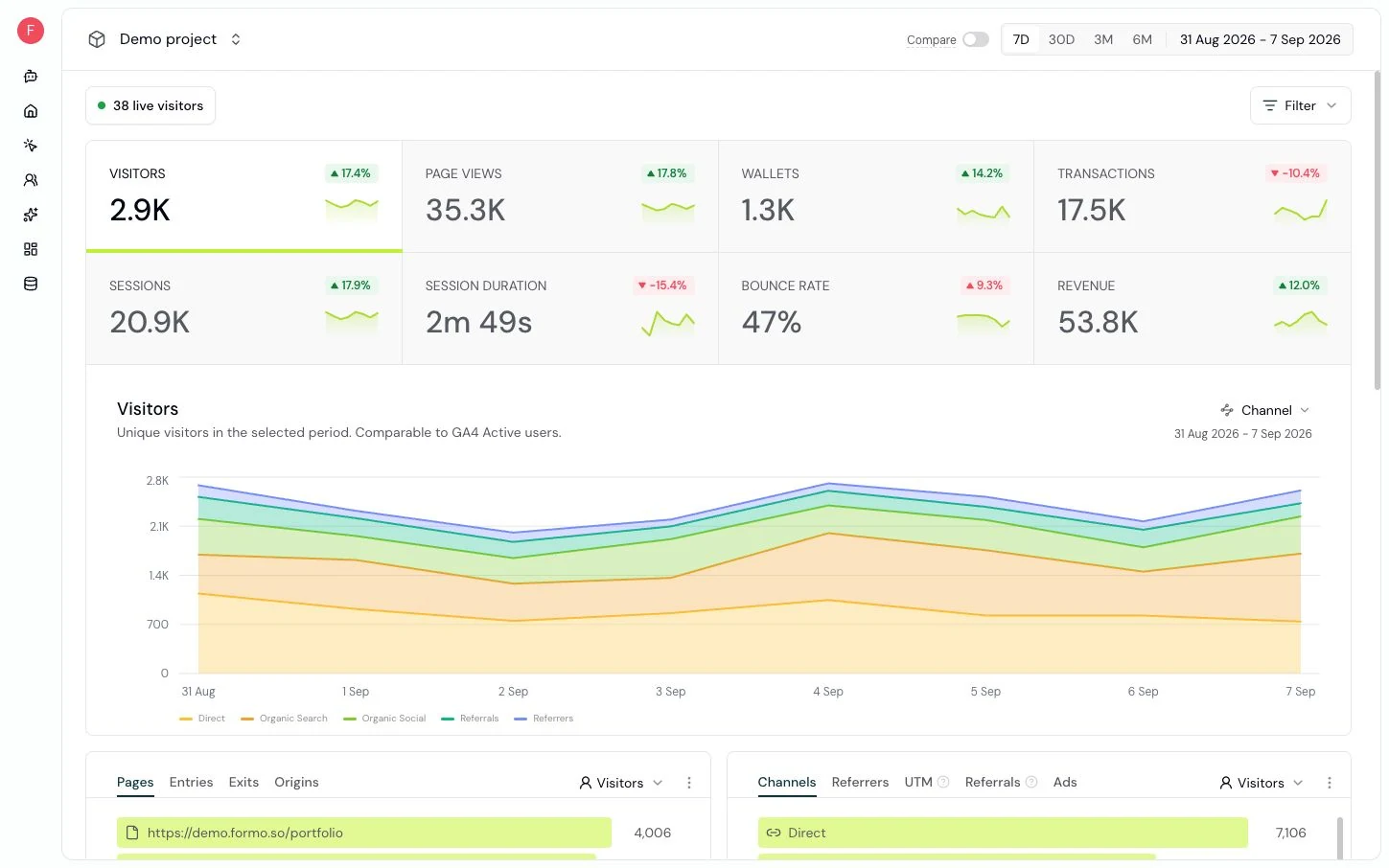Switch to the Entries tab
This screenshot has height=868, width=1389.
pyautogui.click(x=191, y=782)
